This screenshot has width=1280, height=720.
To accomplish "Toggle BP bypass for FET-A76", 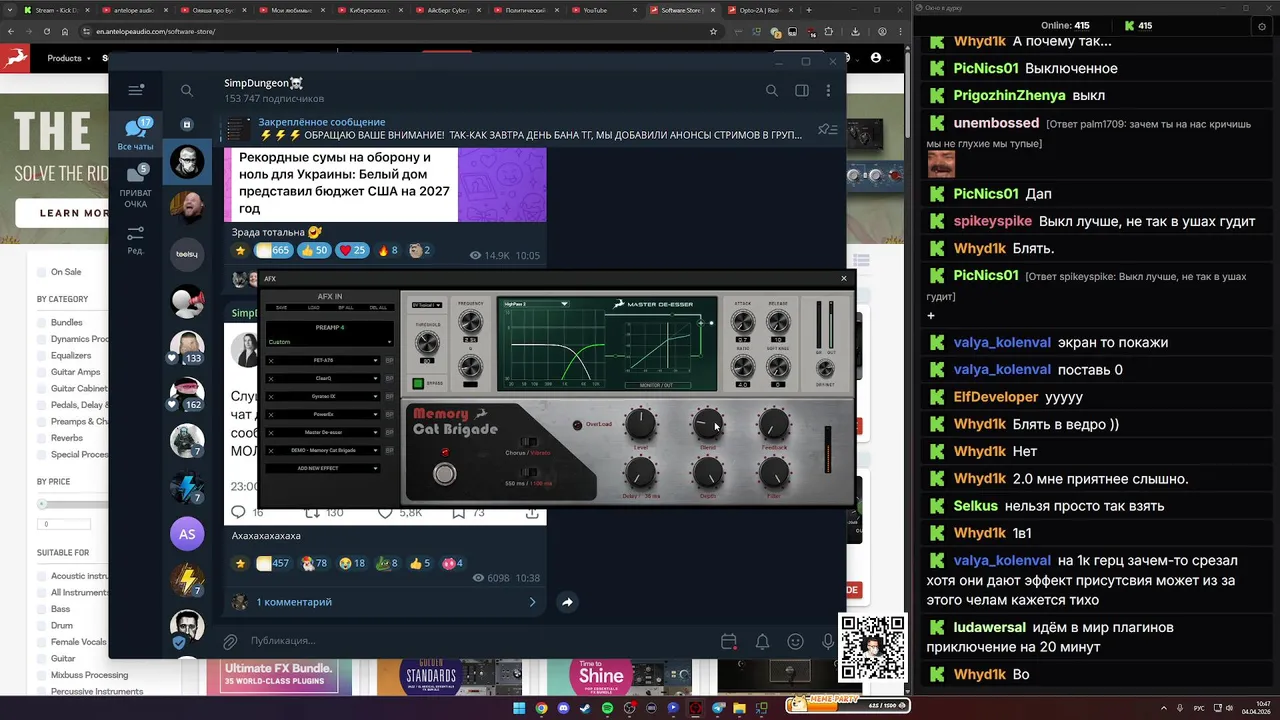I will (x=389, y=360).
